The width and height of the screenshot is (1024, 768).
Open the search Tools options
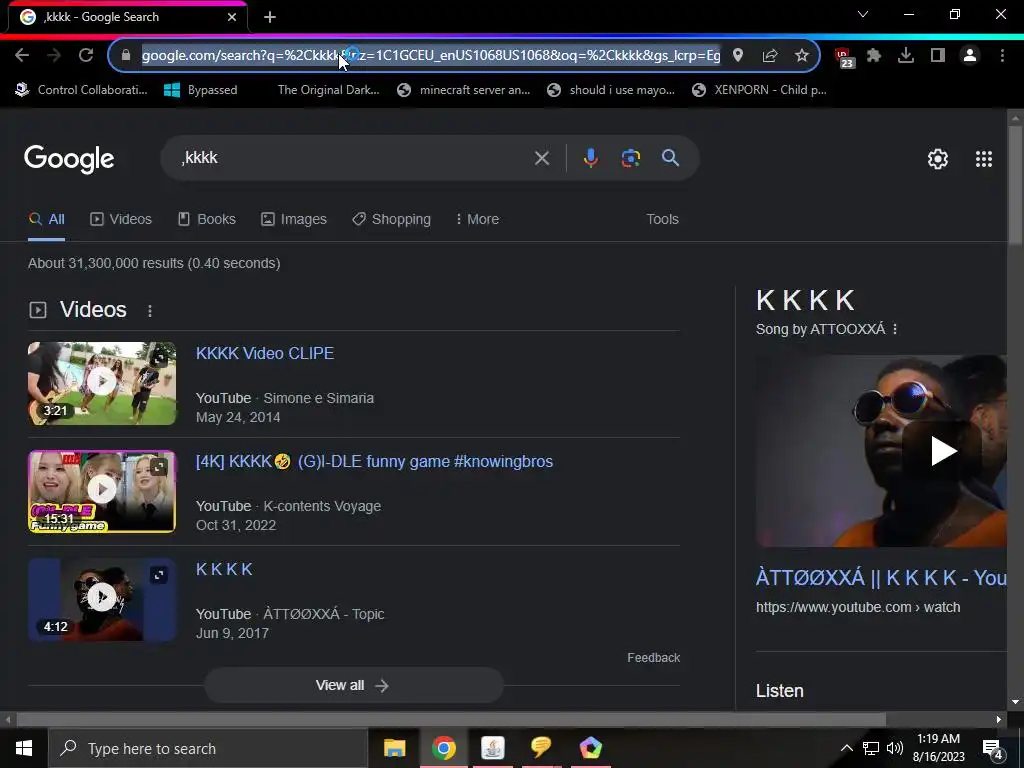click(x=662, y=219)
